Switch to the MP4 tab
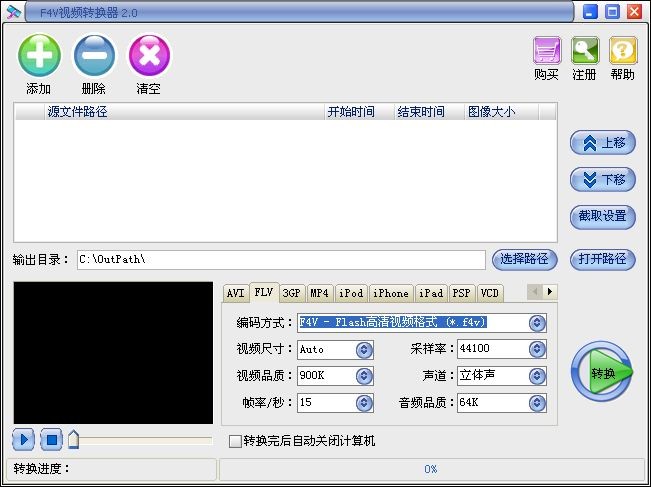This screenshot has height=487, width=651. [320, 293]
